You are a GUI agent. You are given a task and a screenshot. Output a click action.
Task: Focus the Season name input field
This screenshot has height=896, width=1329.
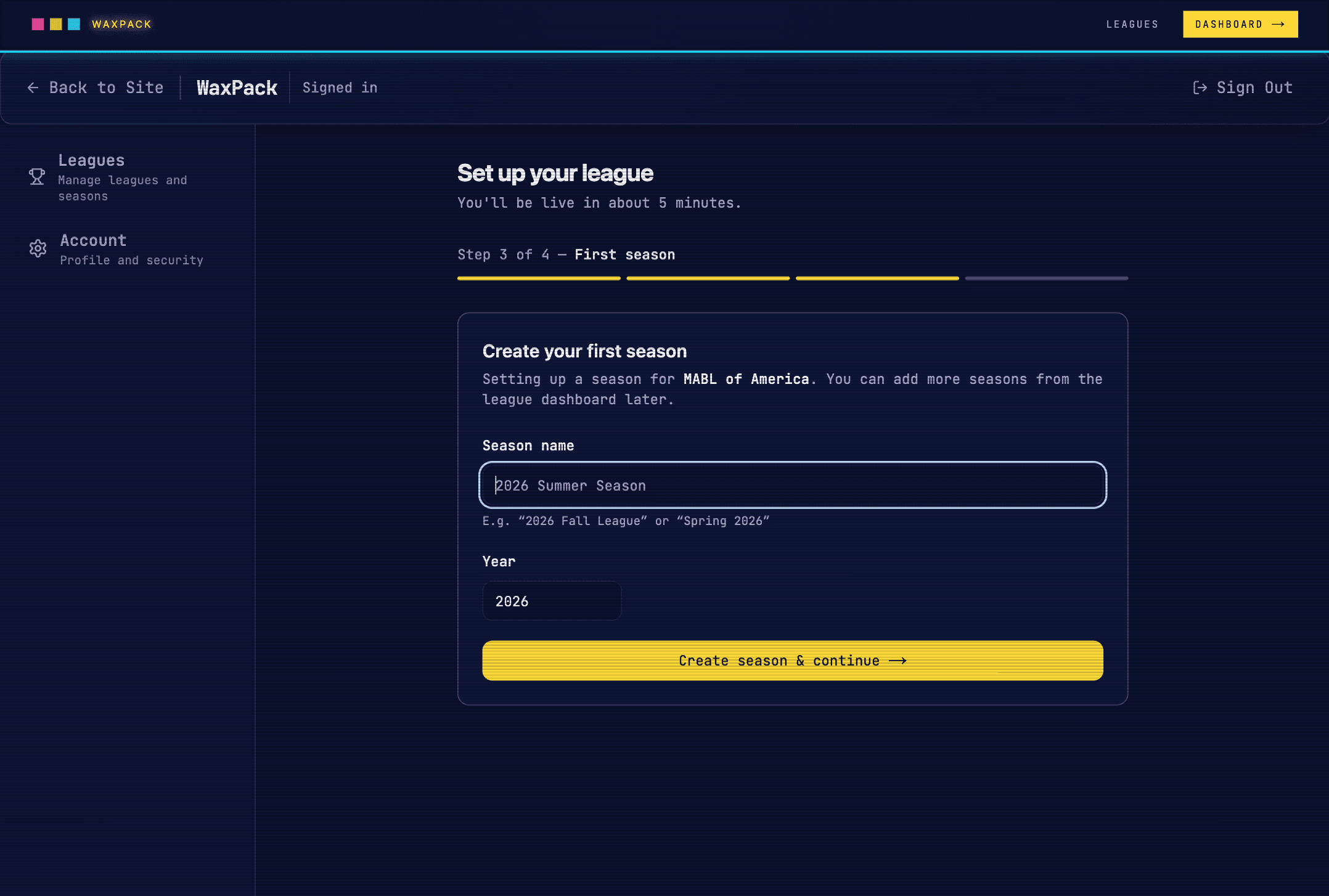[x=793, y=485]
